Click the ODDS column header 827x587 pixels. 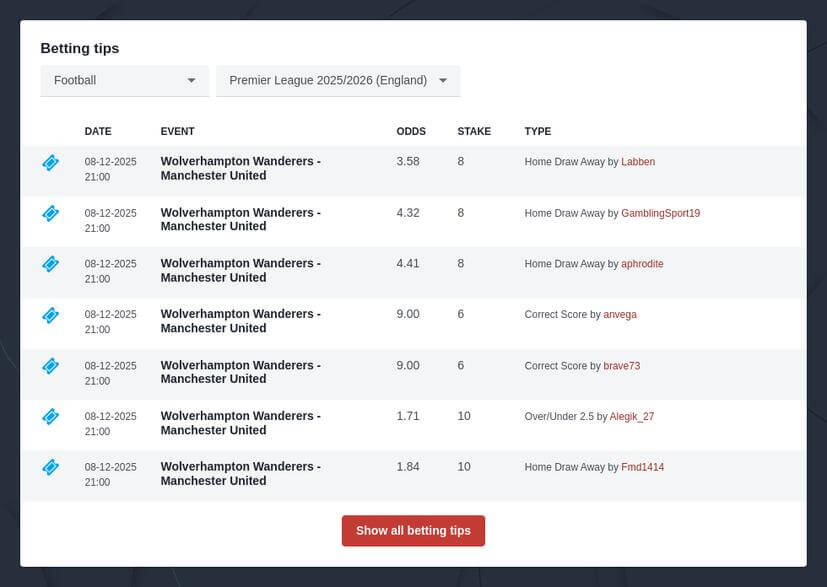point(409,131)
